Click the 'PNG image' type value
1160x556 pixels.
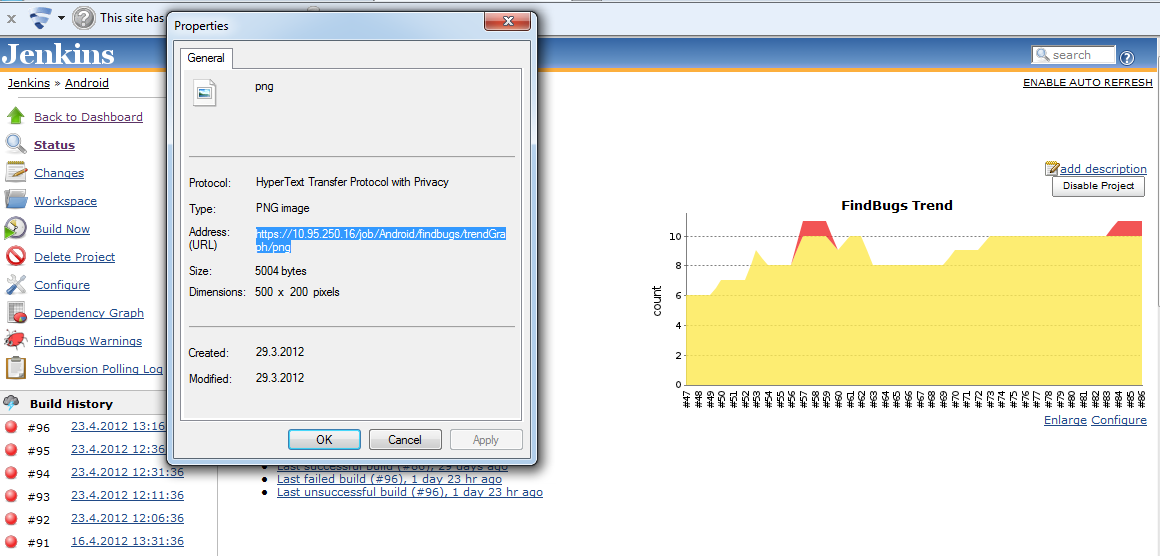click(x=283, y=208)
